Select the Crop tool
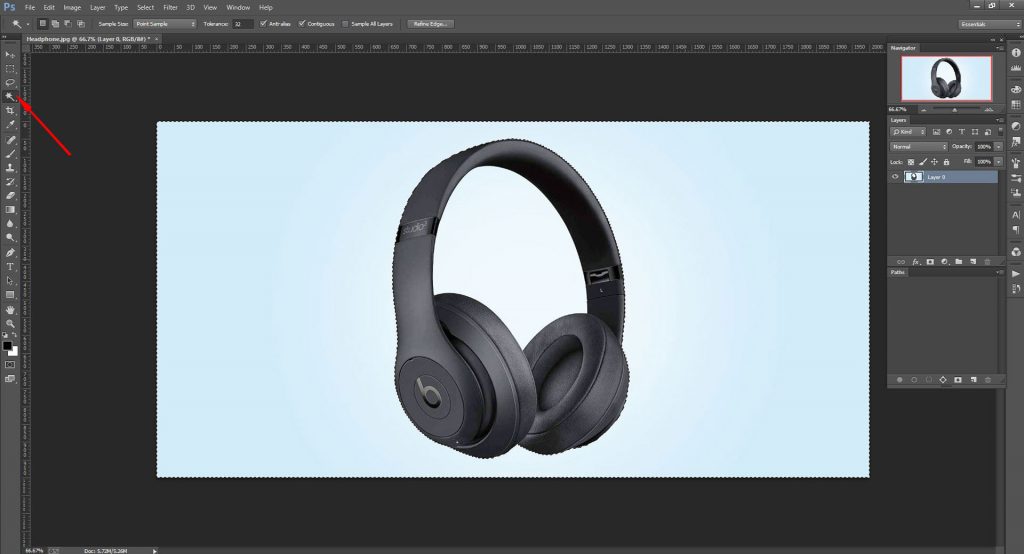 tap(10, 110)
